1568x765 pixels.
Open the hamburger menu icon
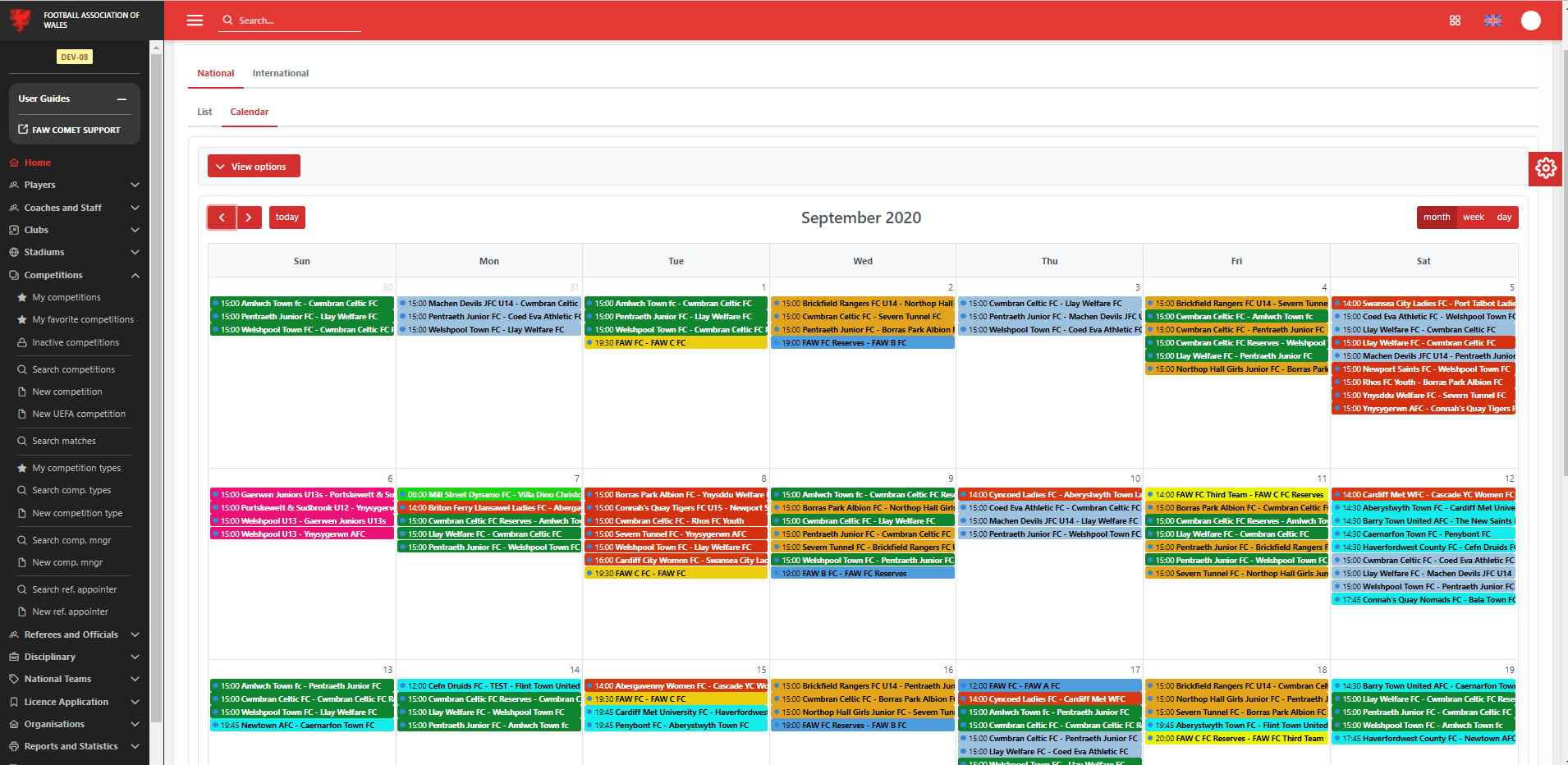click(195, 21)
